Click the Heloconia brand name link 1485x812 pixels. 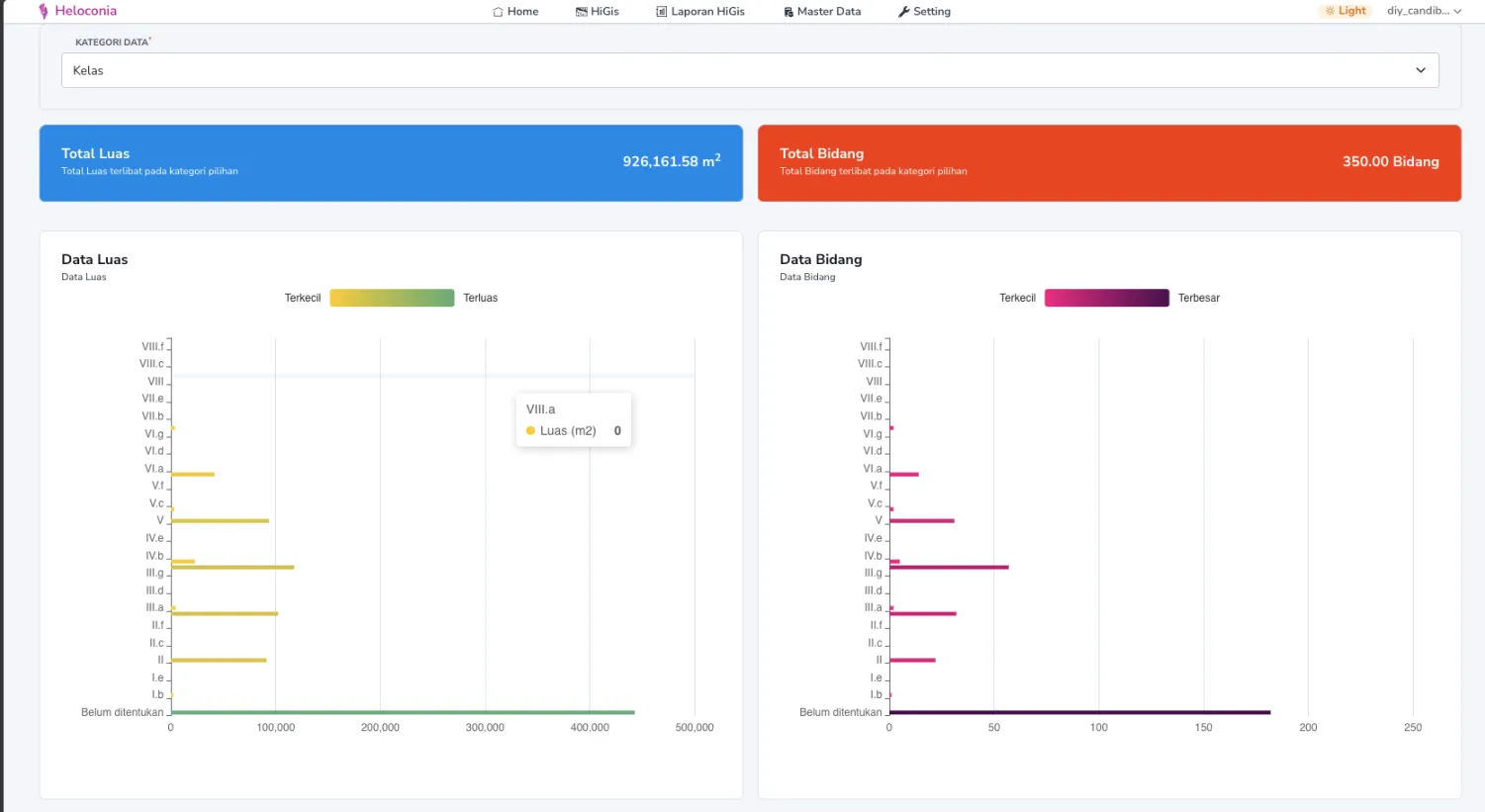pyautogui.click(x=85, y=11)
